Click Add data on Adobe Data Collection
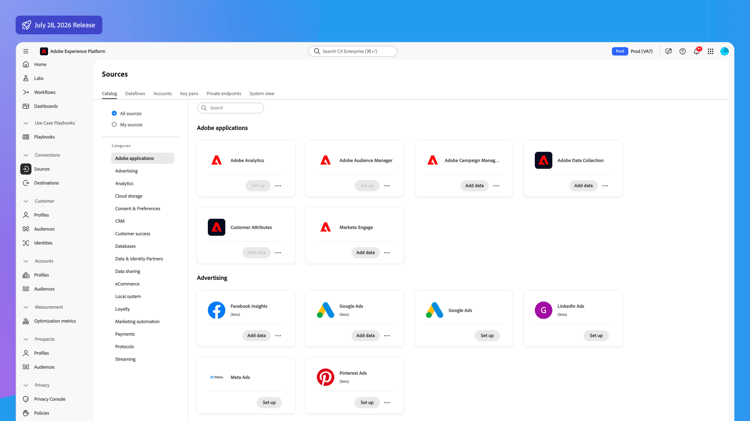Viewport: 750px width, 421px height. click(583, 186)
